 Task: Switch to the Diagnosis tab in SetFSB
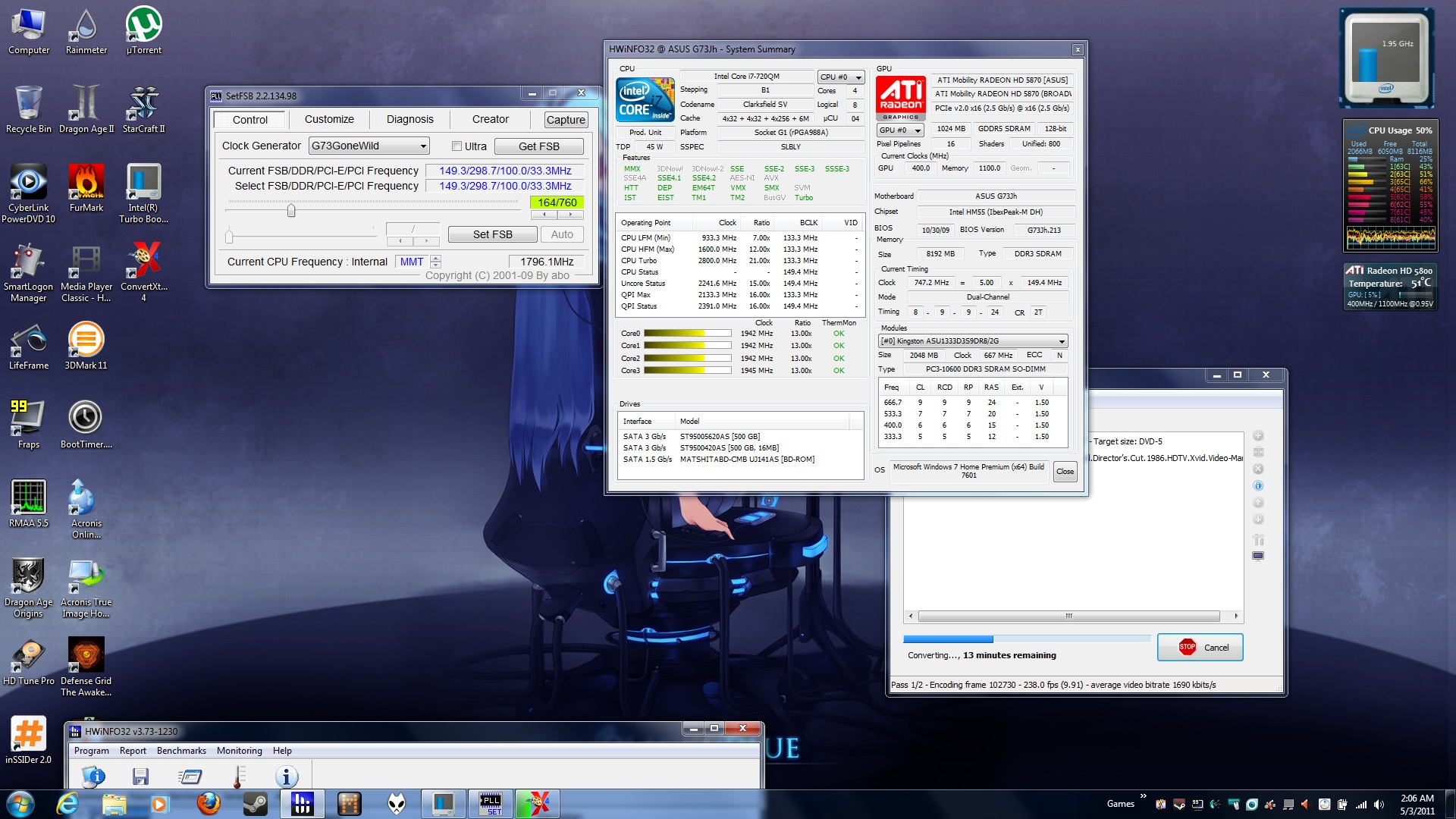click(409, 119)
